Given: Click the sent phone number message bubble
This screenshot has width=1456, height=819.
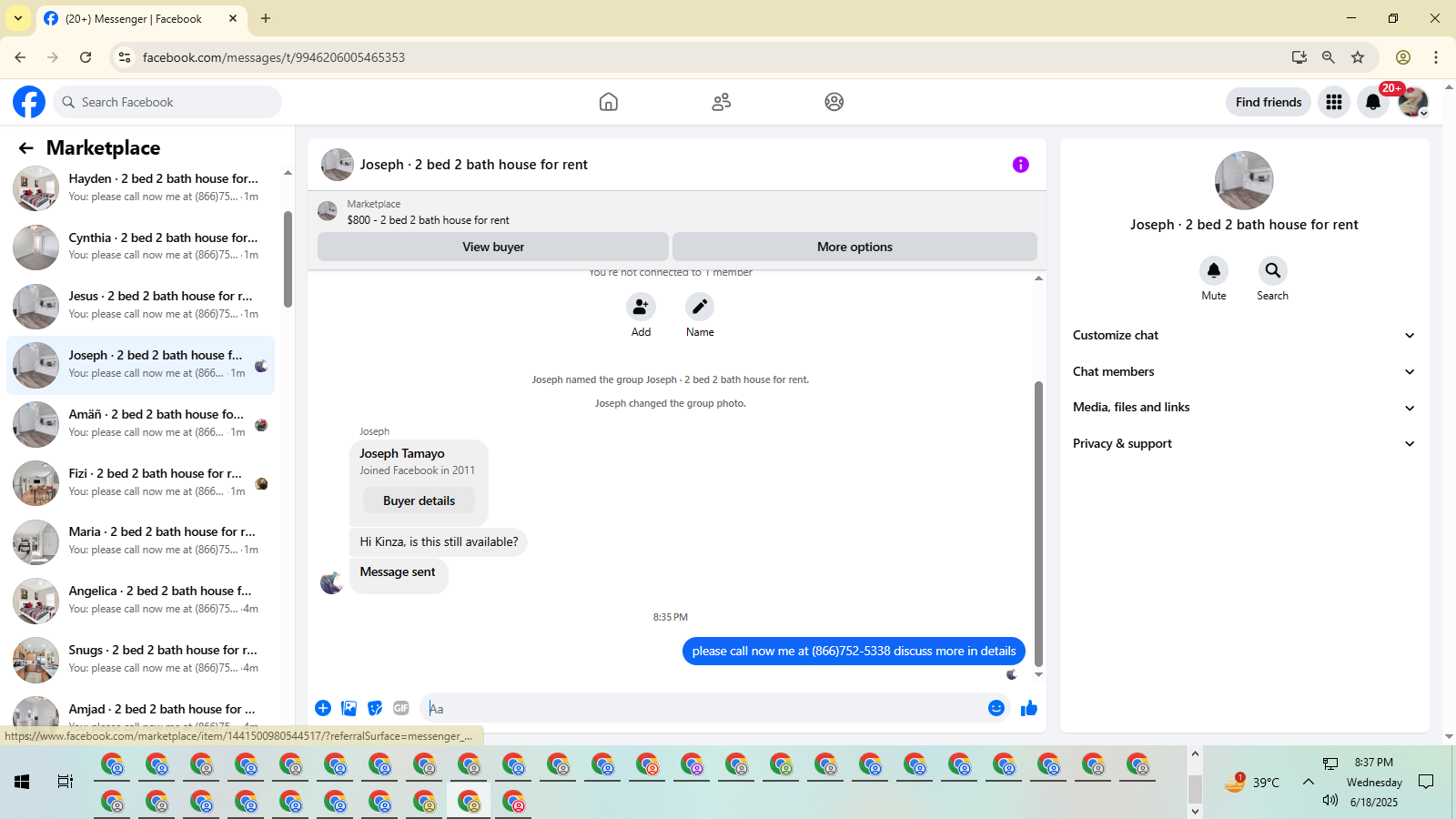Looking at the screenshot, I should point(854,651).
